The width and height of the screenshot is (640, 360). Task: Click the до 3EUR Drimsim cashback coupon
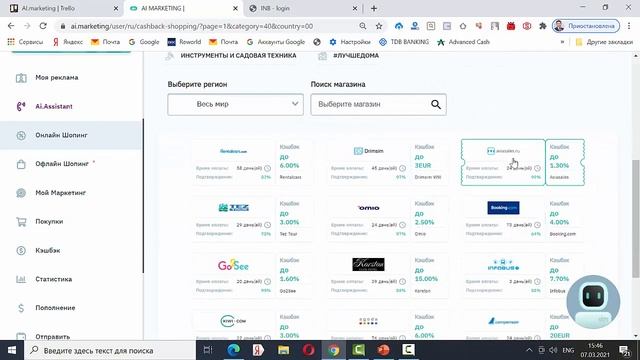click(x=430, y=162)
